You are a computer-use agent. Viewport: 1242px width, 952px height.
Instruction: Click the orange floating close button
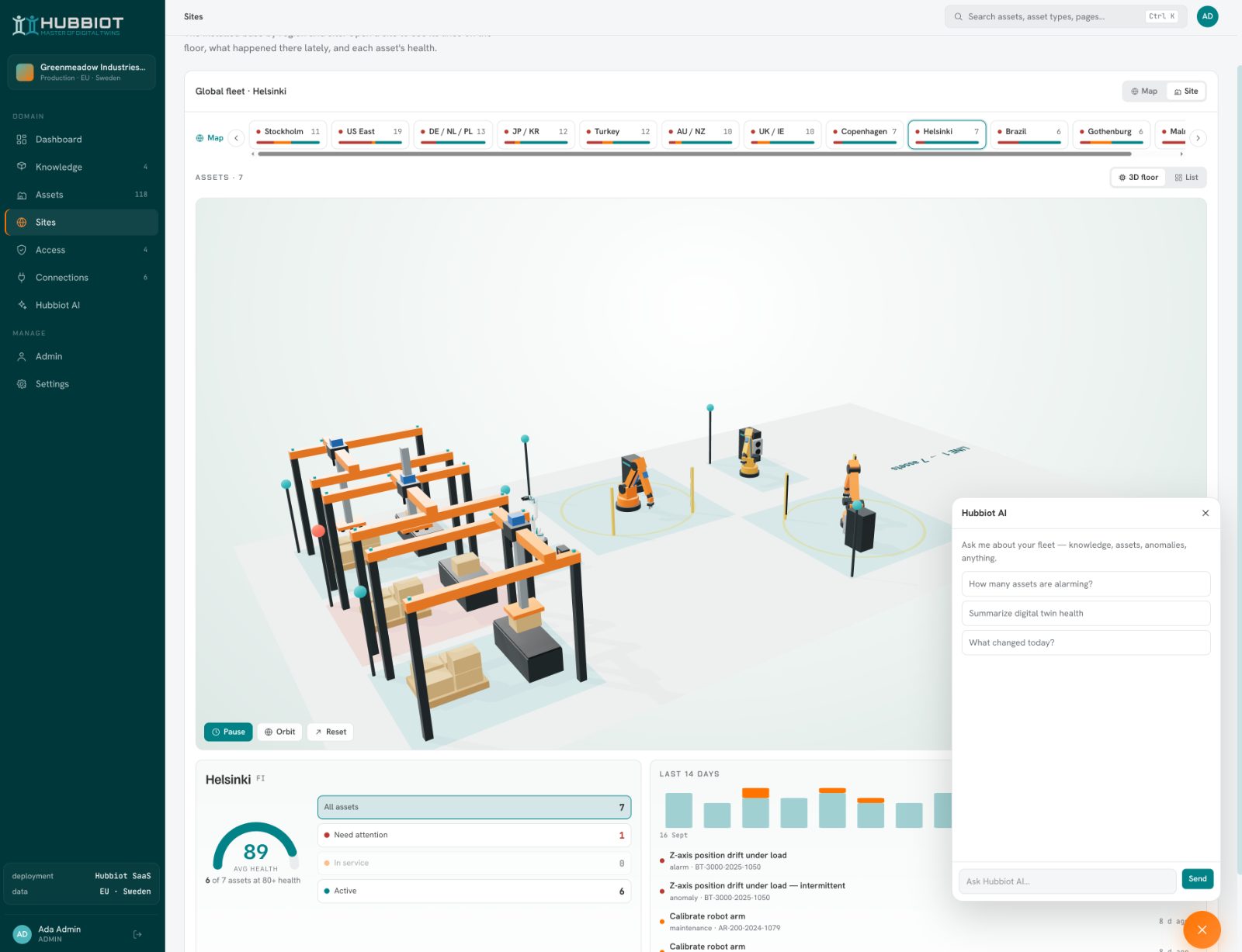[x=1202, y=929]
